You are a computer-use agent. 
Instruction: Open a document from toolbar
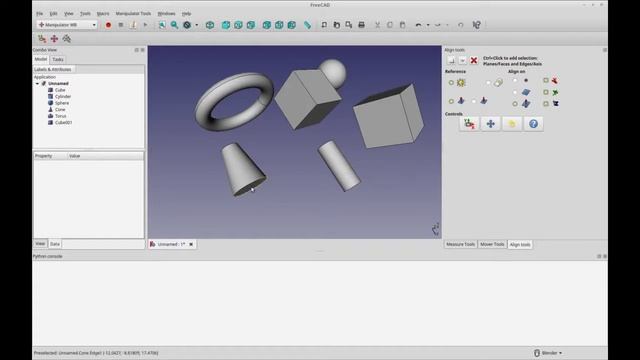(x=336, y=25)
